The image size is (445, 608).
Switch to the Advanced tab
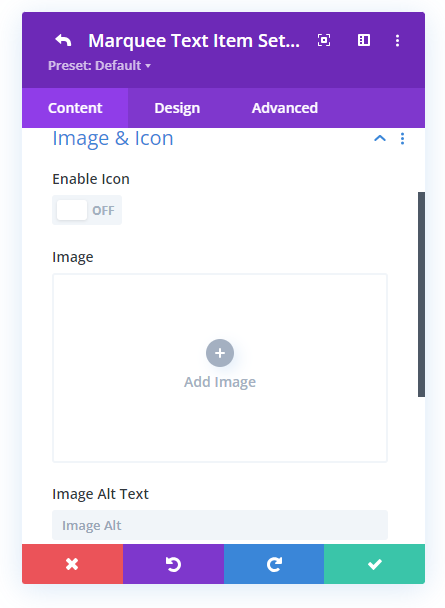(x=285, y=108)
